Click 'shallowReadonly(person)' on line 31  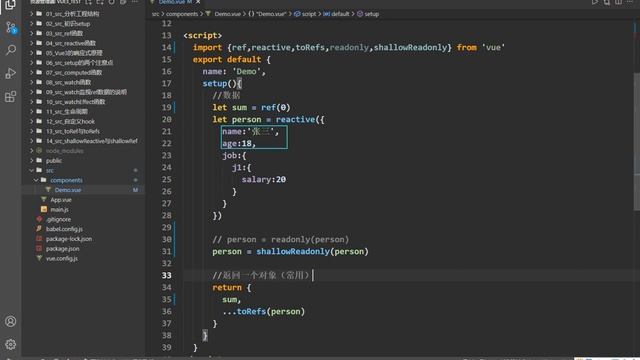pos(312,251)
